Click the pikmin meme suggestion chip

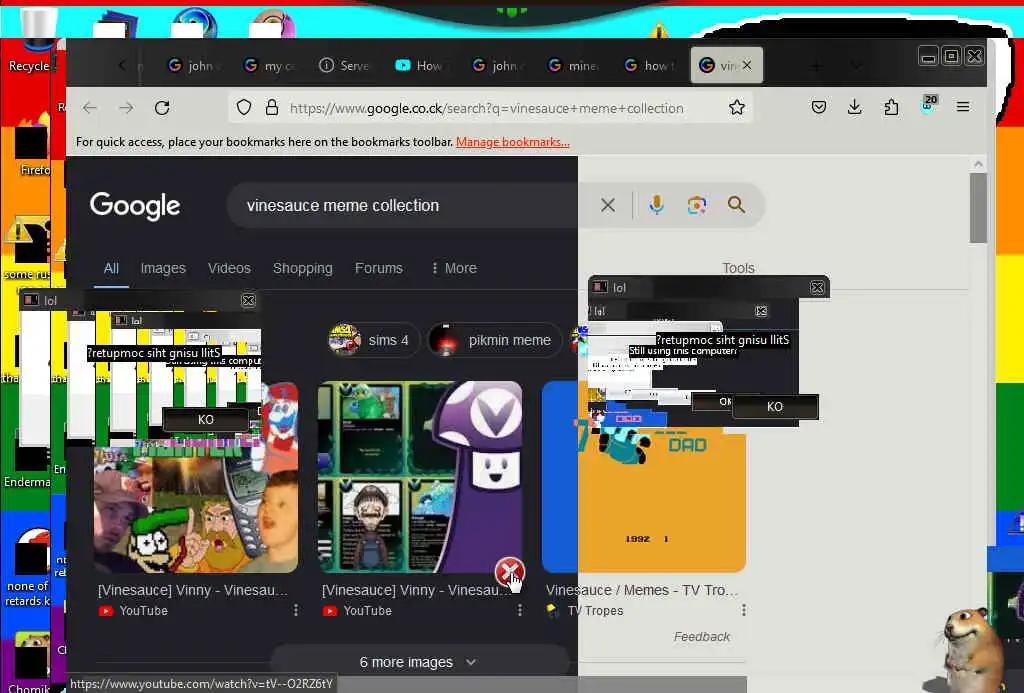click(494, 340)
